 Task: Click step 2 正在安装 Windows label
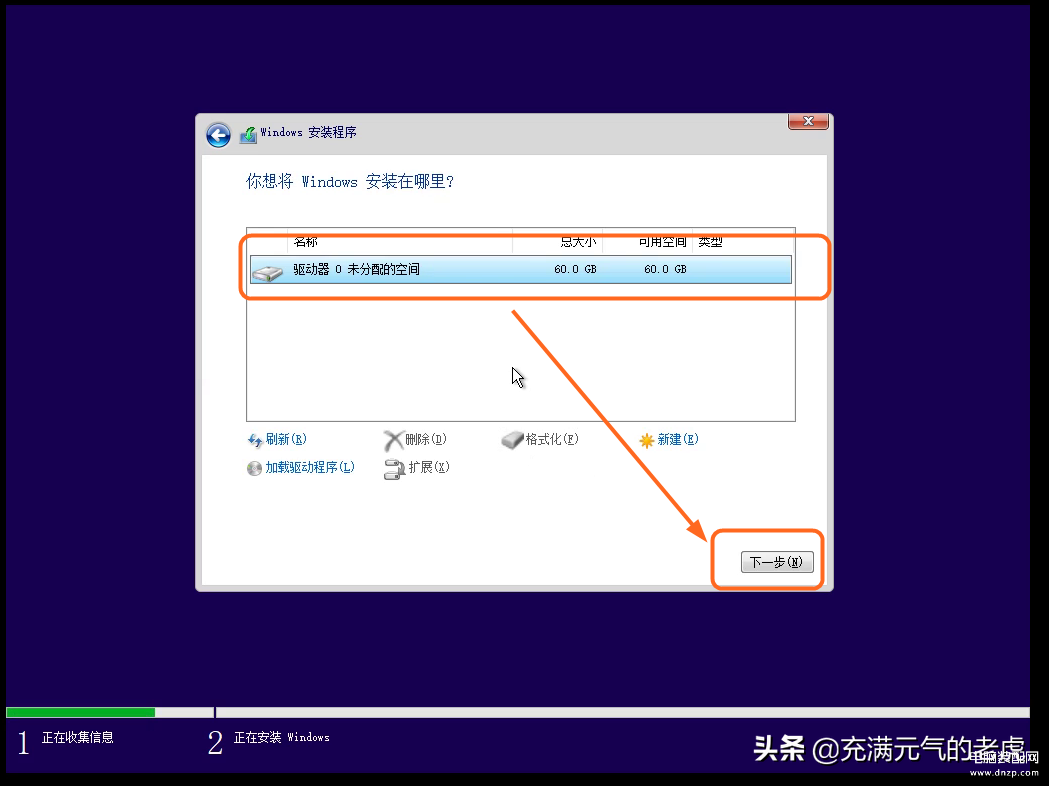point(281,738)
